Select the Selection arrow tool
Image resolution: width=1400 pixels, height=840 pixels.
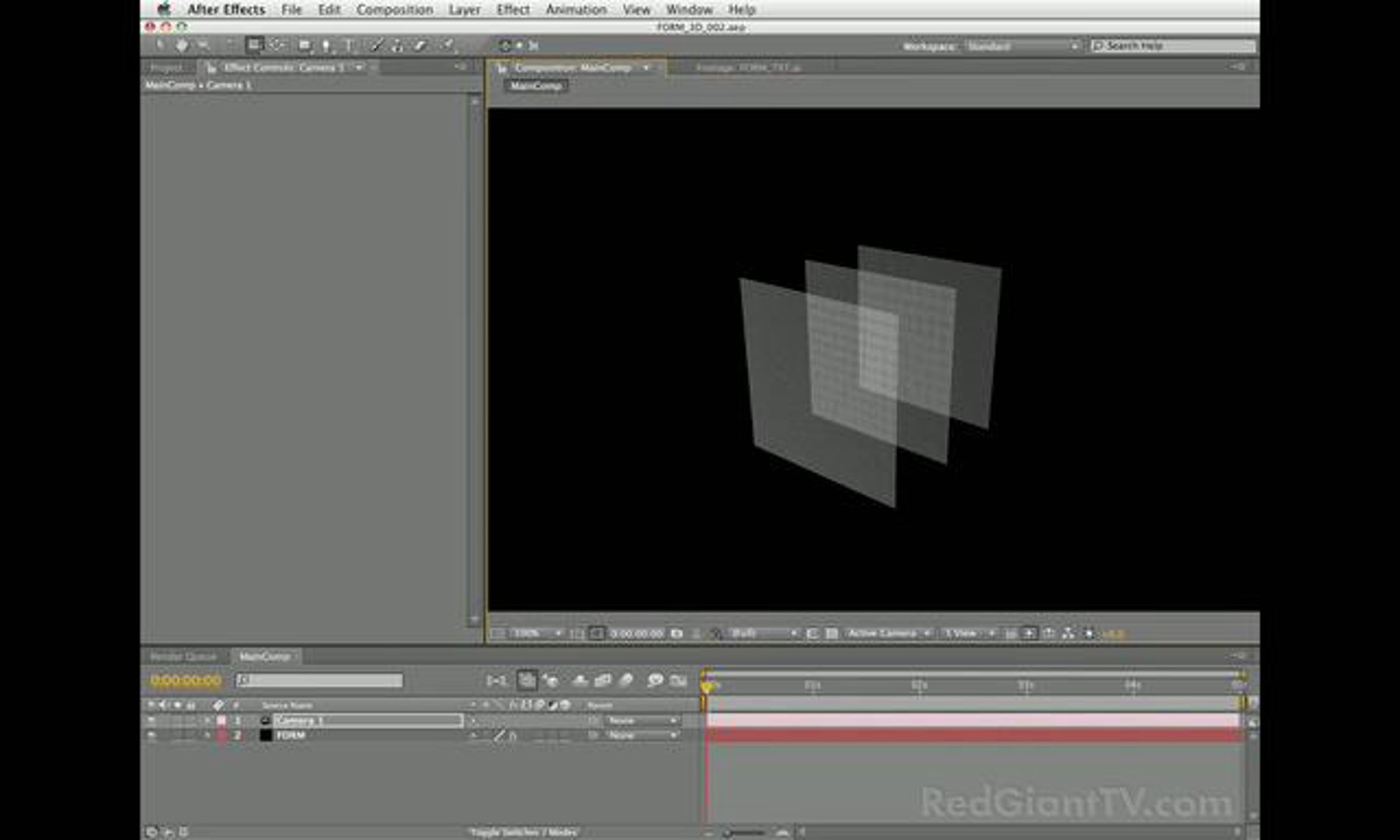click(160, 45)
